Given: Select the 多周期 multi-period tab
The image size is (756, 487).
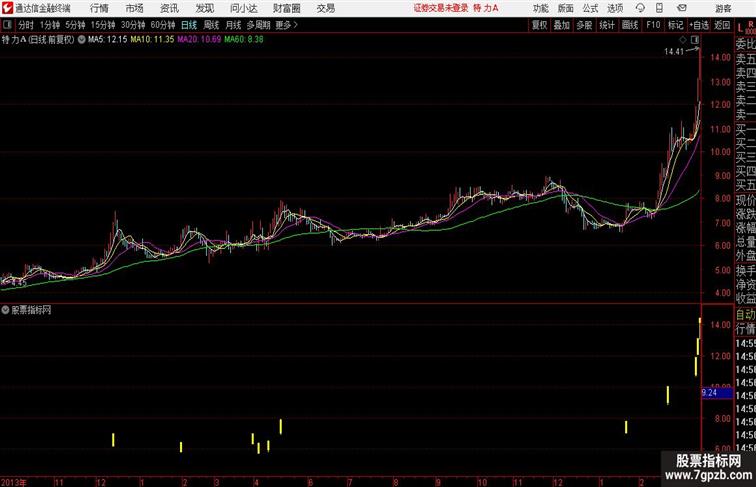Looking at the screenshot, I should (x=258, y=25).
